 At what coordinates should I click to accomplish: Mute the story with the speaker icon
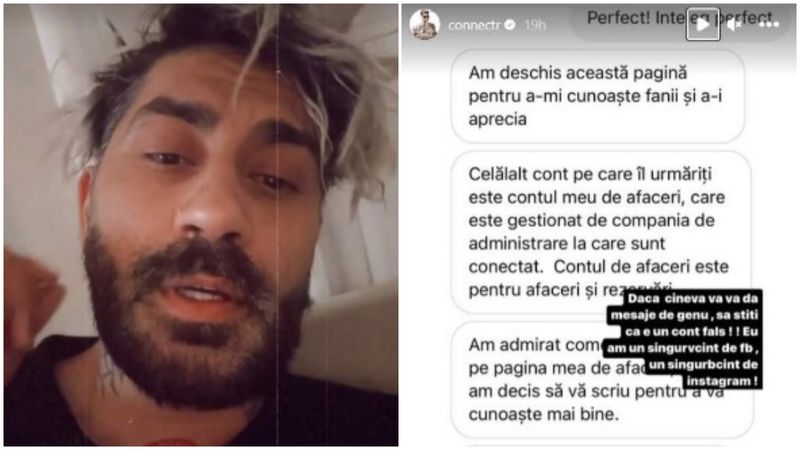(x=734, y=24)
